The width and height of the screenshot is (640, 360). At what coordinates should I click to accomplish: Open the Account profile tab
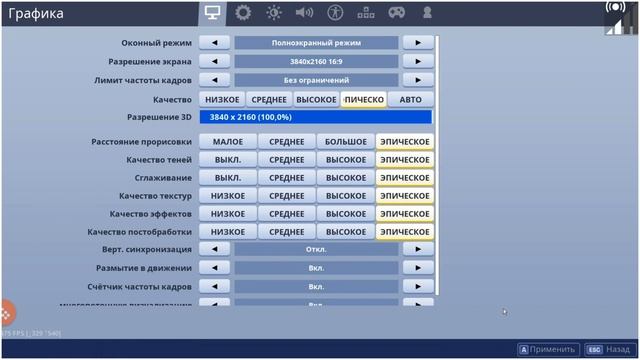(427, 13)
